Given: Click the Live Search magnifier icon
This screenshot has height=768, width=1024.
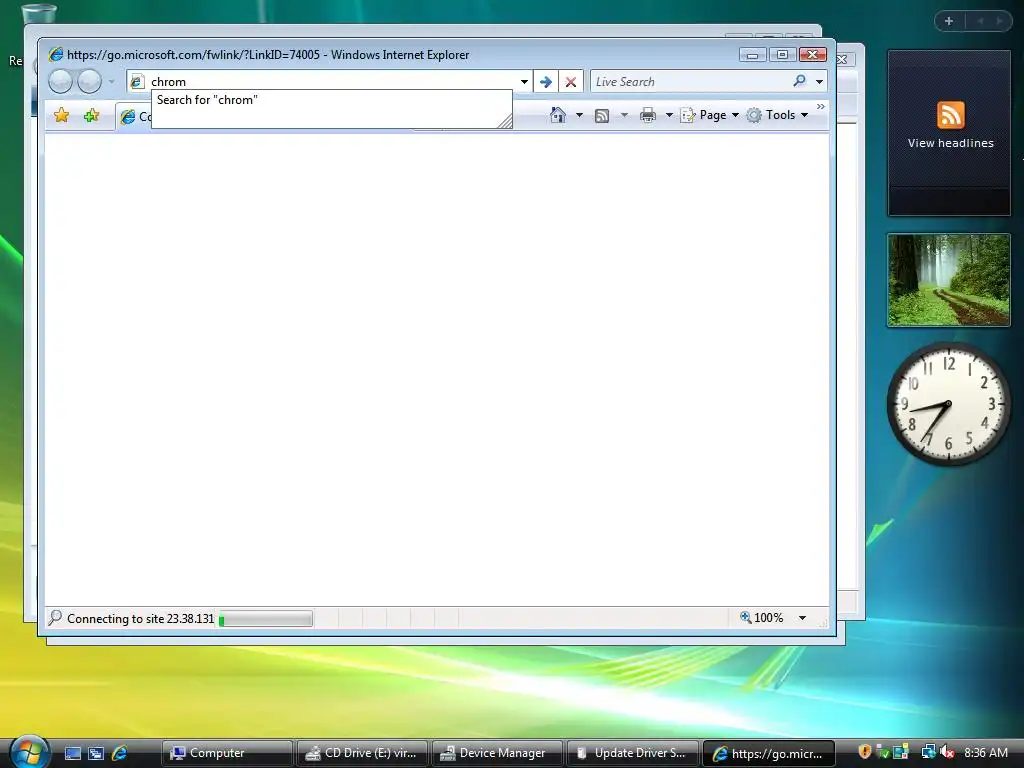Looking at the screenshot, I should [799, 81].
